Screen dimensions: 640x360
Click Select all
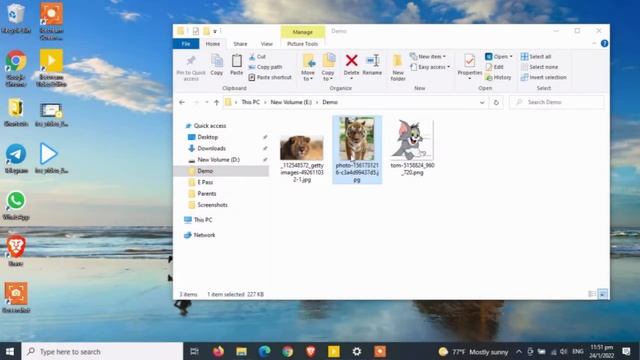pyautogui.click(x=536, y=57)
